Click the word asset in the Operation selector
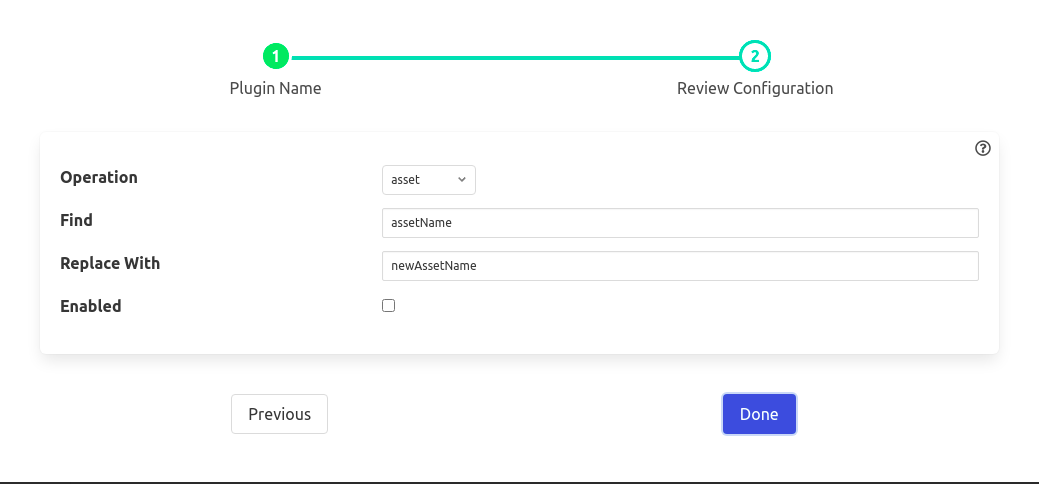Image resolution: width=1039 pixels, height=484 pixels. [406, 180]
